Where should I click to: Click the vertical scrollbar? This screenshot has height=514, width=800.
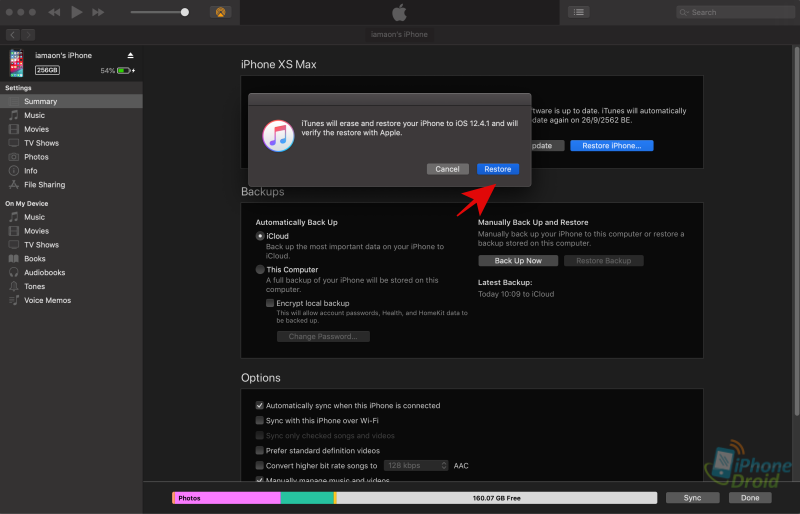(x=796, y=231)
